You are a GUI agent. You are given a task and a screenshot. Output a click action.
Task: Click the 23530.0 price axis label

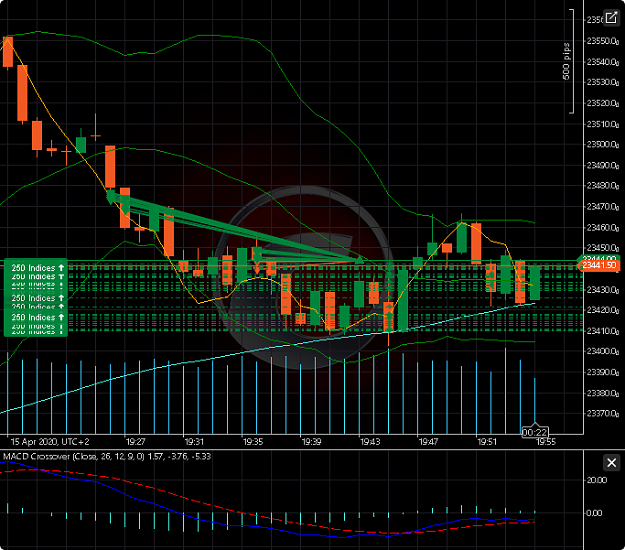[x=603, y=82]
